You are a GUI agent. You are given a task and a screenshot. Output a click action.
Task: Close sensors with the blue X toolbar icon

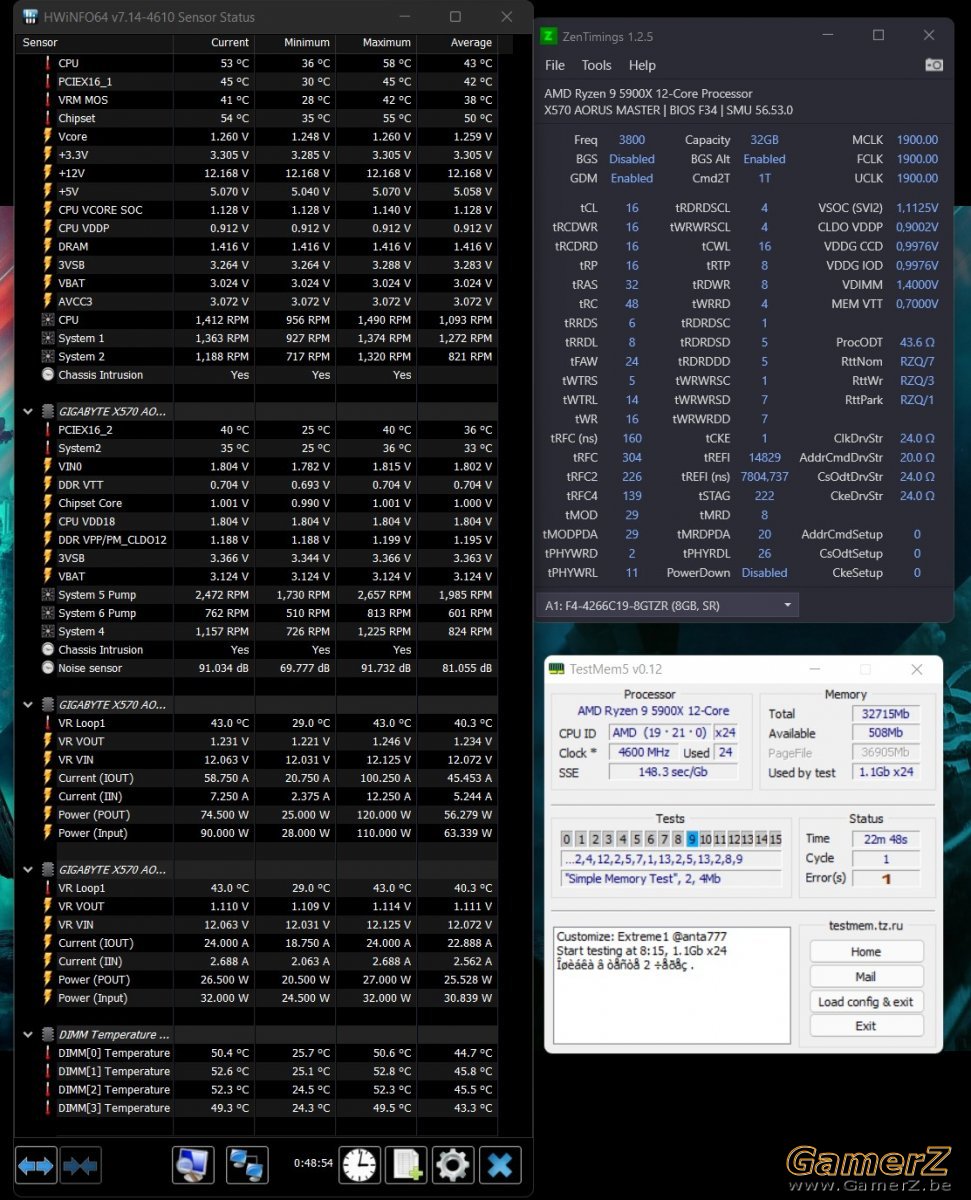pos(500,1165)
